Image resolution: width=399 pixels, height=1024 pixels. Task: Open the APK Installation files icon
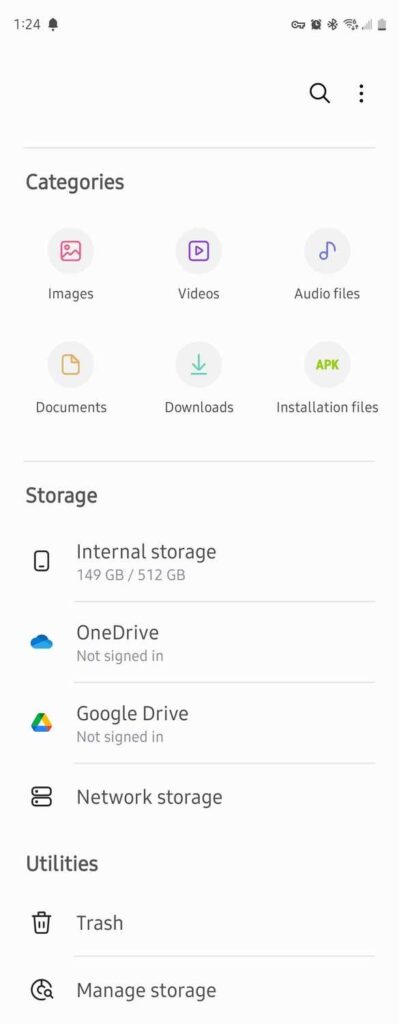click(x=327, y=364)
